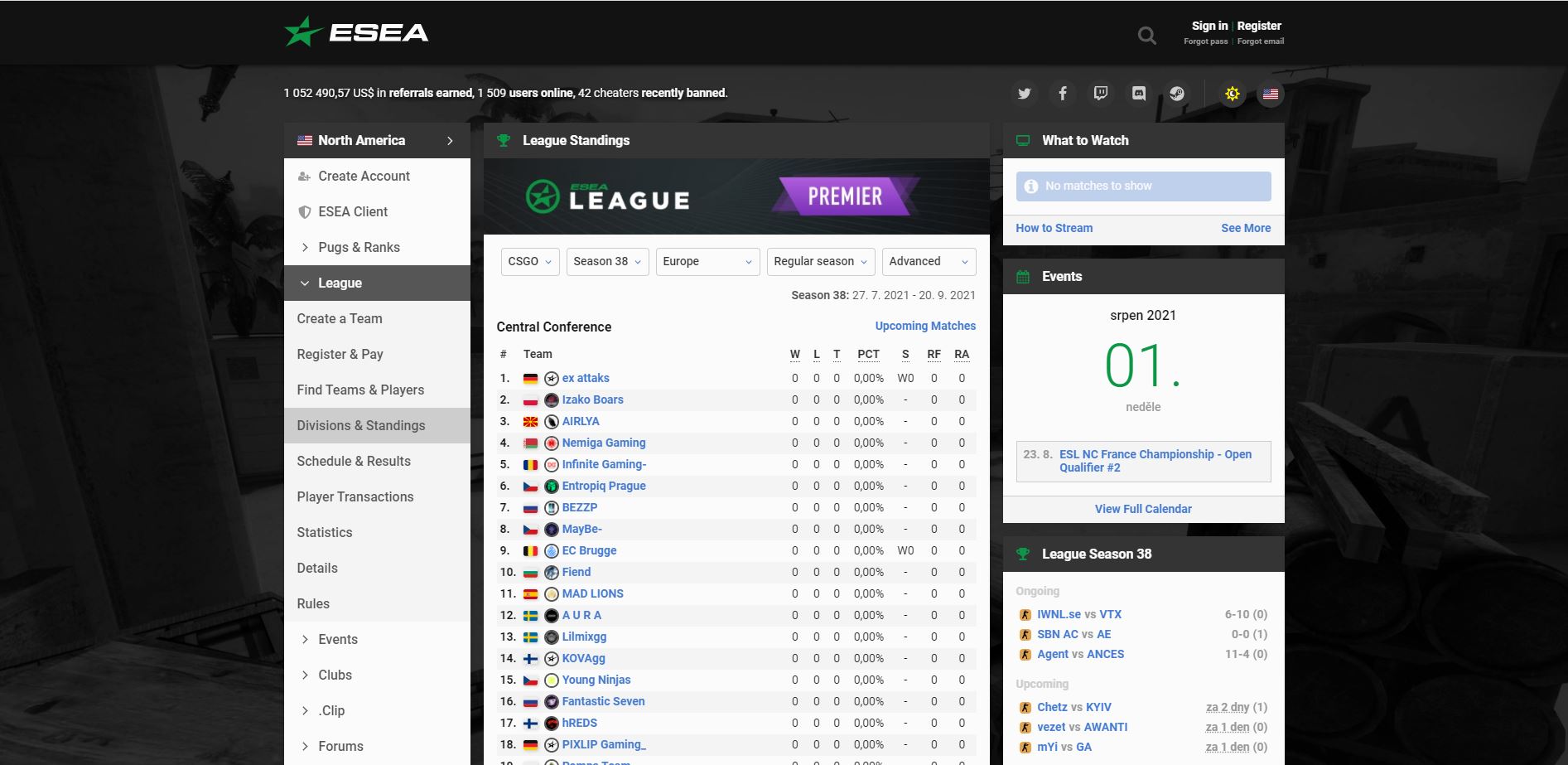Open the SBN AC vs AE match
This screenshot has height=765, width=1568.
(1073, 635)
